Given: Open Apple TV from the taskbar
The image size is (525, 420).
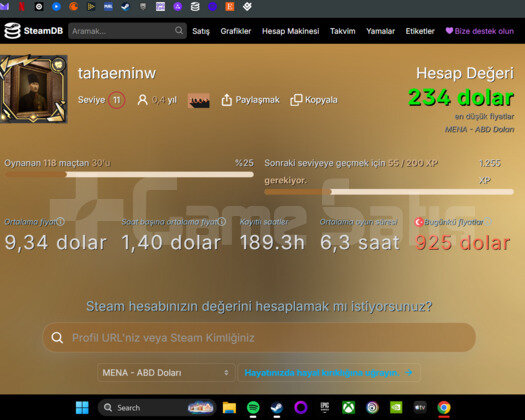Looking at the screenshot, I should tap(420, 408).
